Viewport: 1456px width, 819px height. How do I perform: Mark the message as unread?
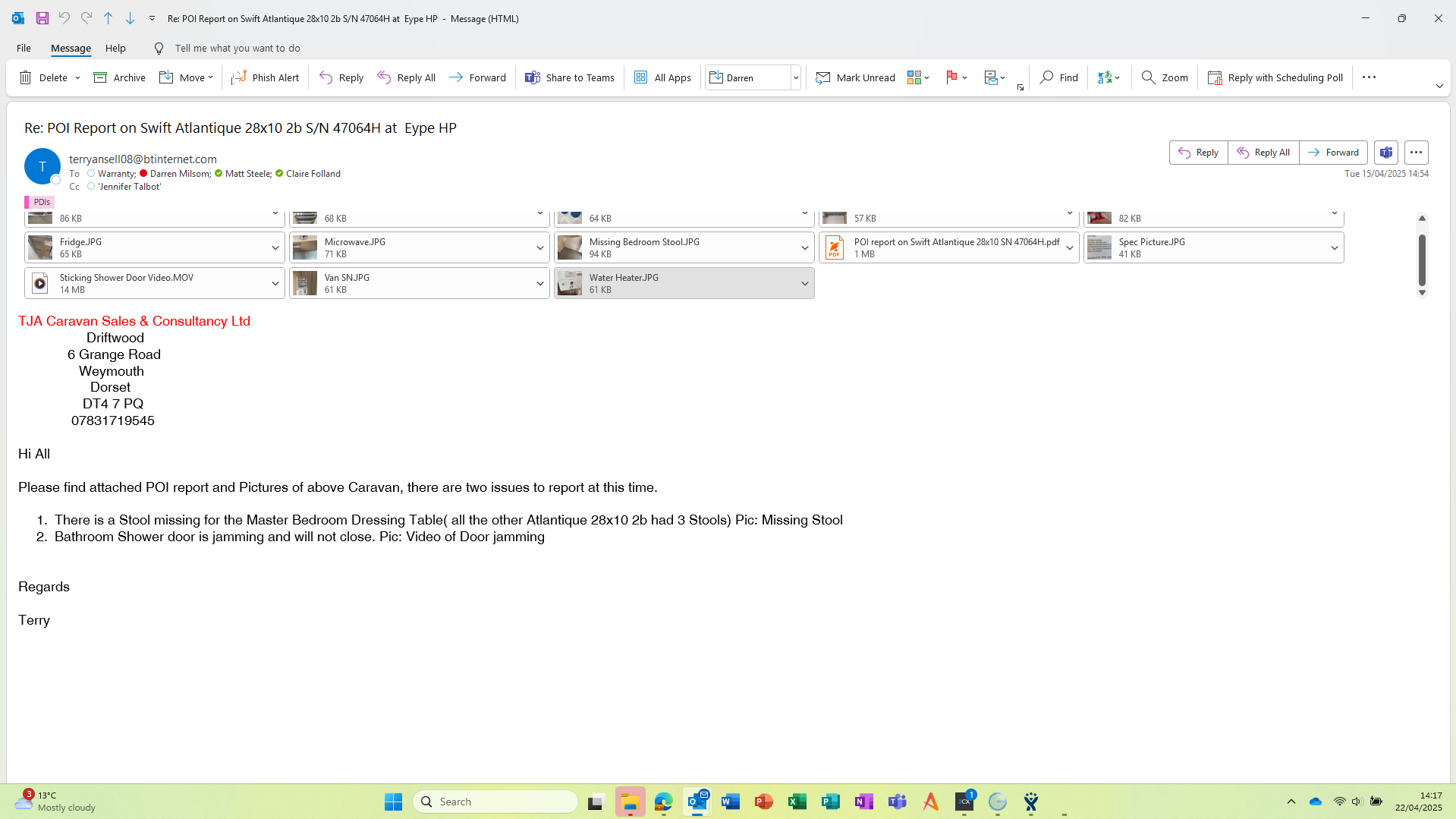point(855,77)
